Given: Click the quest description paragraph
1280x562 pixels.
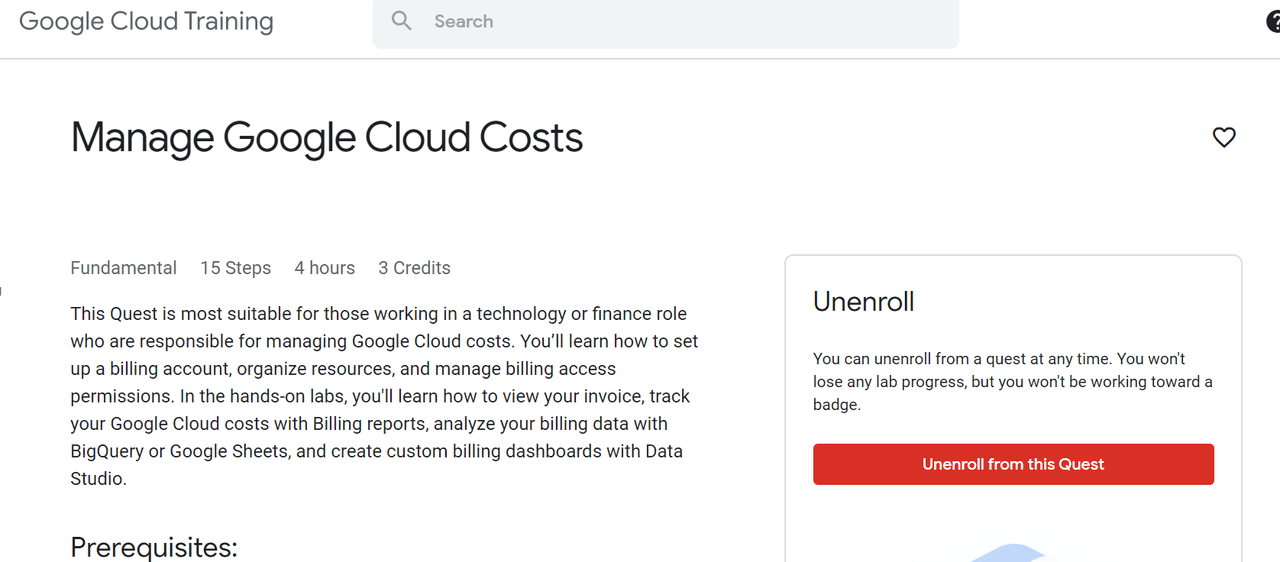Looking at the screenshot, I should pyautogui.click(x=385, y=396).
